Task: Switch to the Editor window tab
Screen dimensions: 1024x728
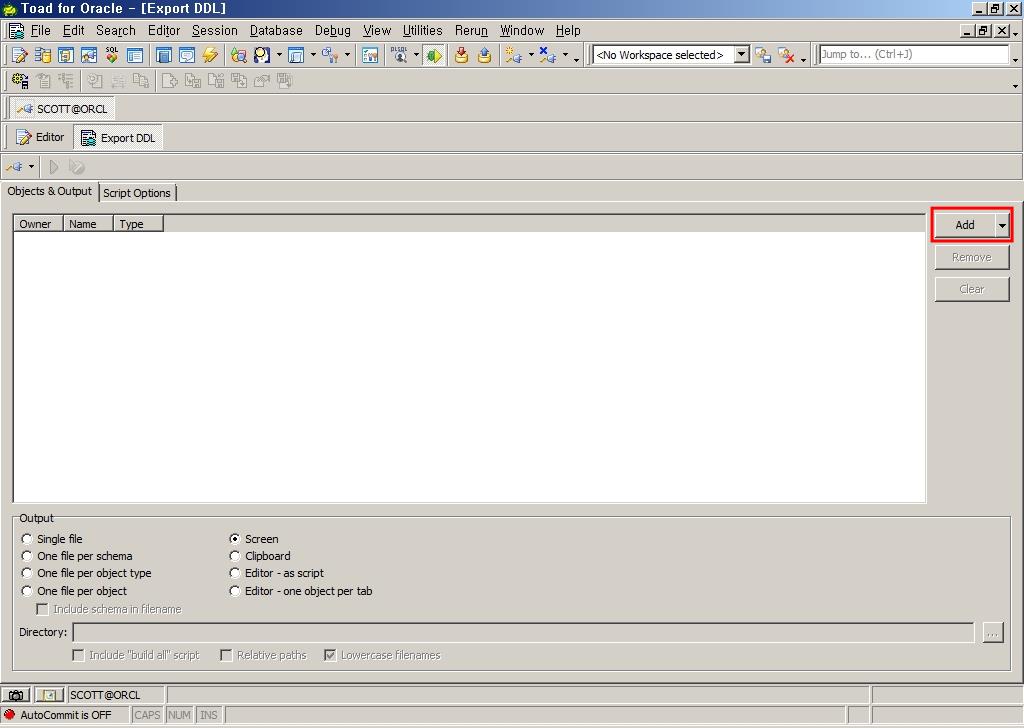Action: (40, 138)
